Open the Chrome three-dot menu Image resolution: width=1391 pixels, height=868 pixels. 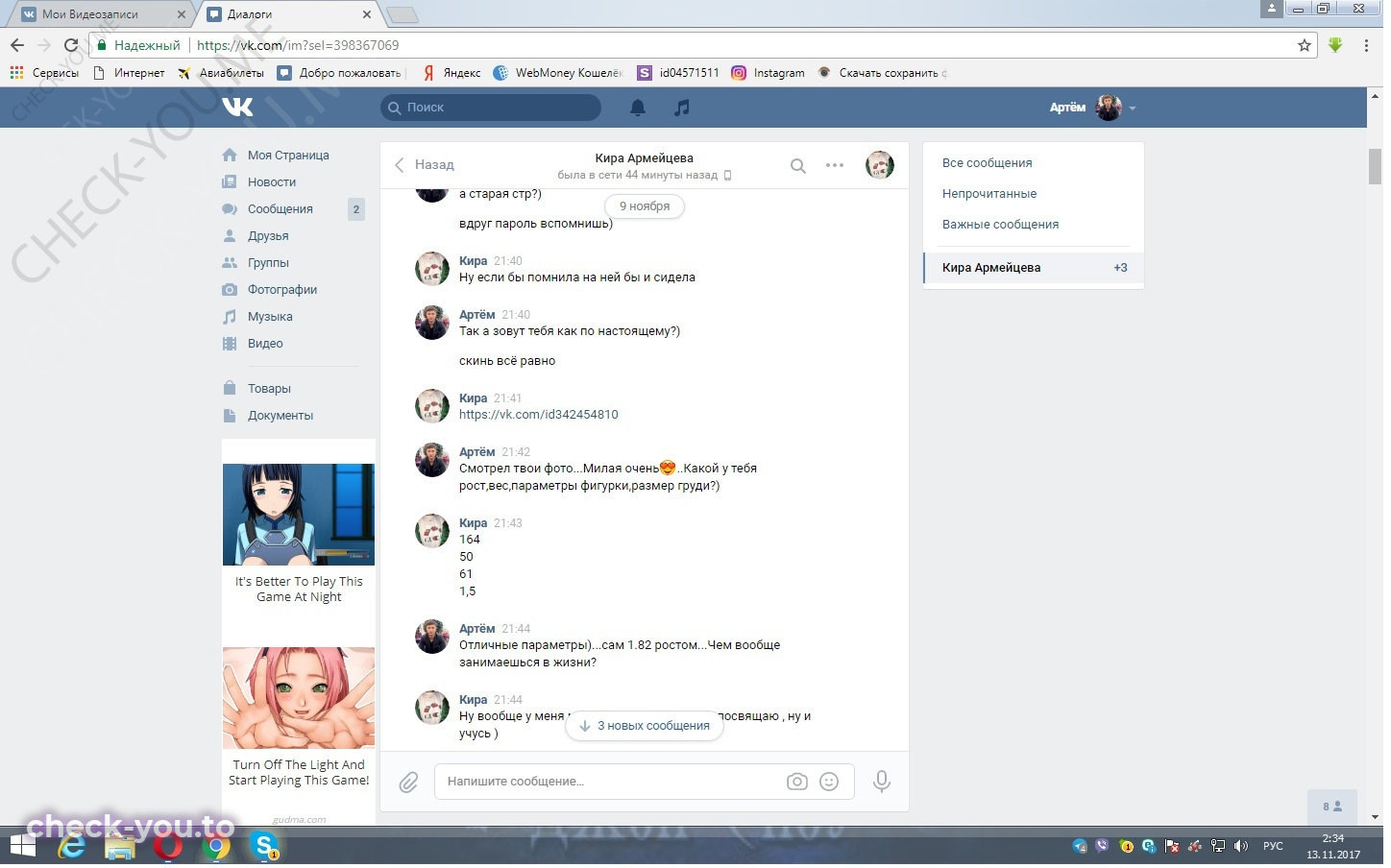click(1366, 45)
